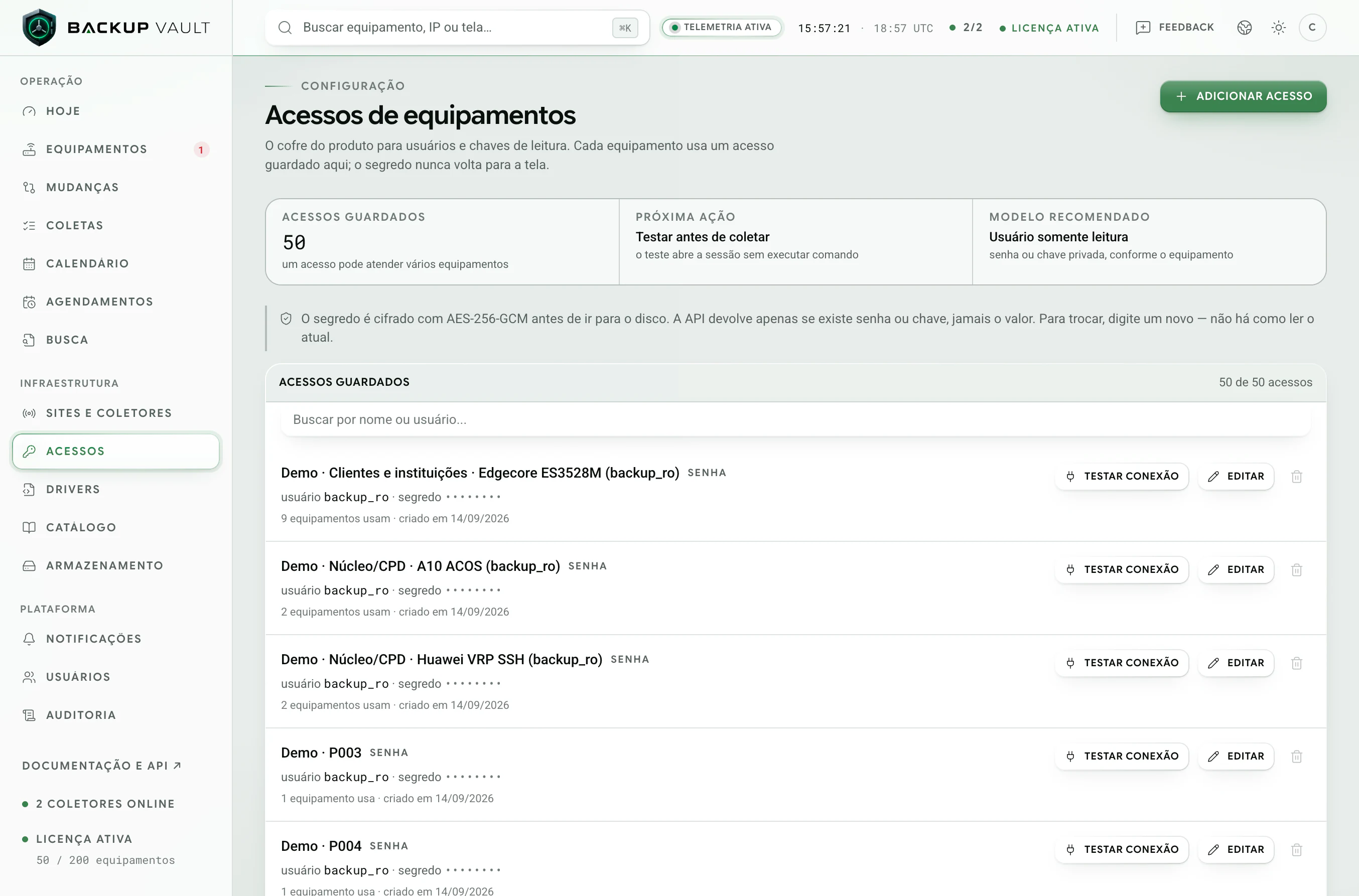The width and height of the screenshot is (1359, 896).
Task: Click the shield icon in encryption notice
Action: pyautogui.click(x=287, y=319)
